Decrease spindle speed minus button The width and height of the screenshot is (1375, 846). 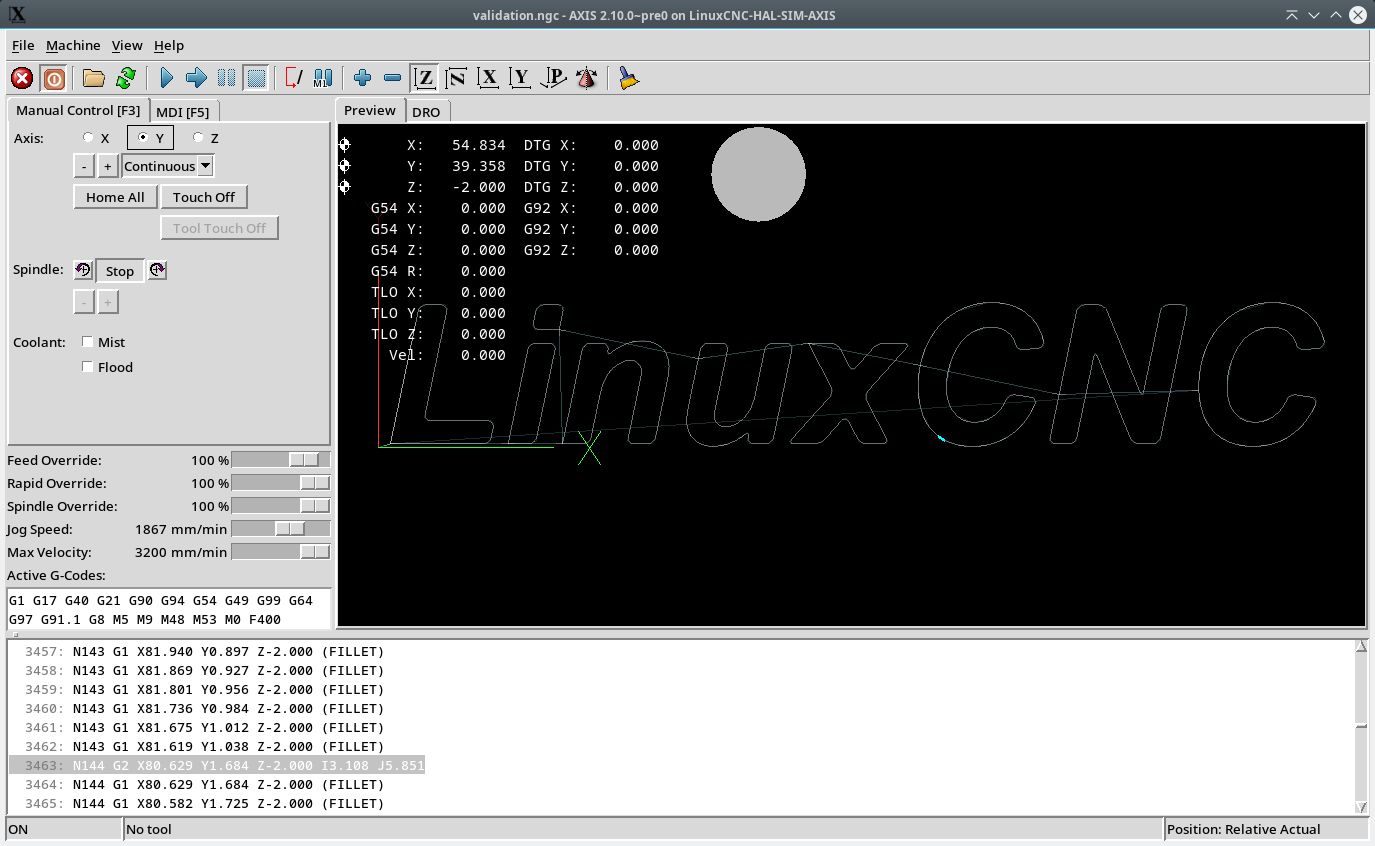tap(84, 302)
